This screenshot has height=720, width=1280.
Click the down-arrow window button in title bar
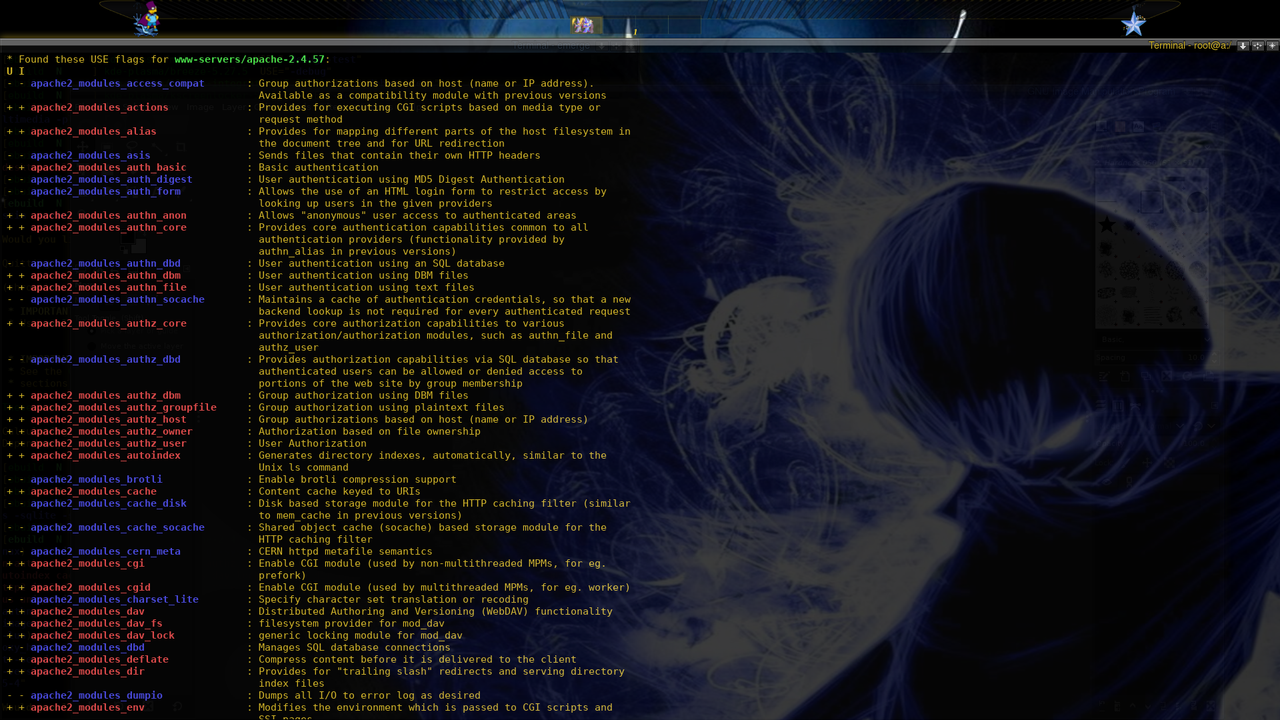click(x=1243, y=45)
